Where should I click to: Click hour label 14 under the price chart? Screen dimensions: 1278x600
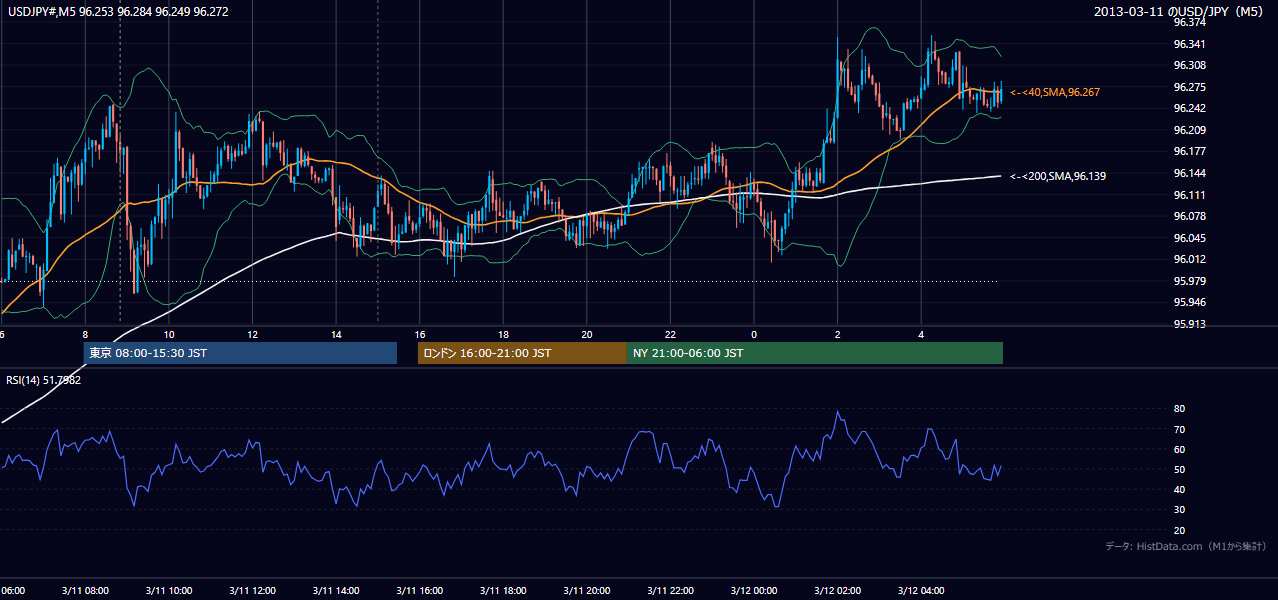tap(336, 334)
